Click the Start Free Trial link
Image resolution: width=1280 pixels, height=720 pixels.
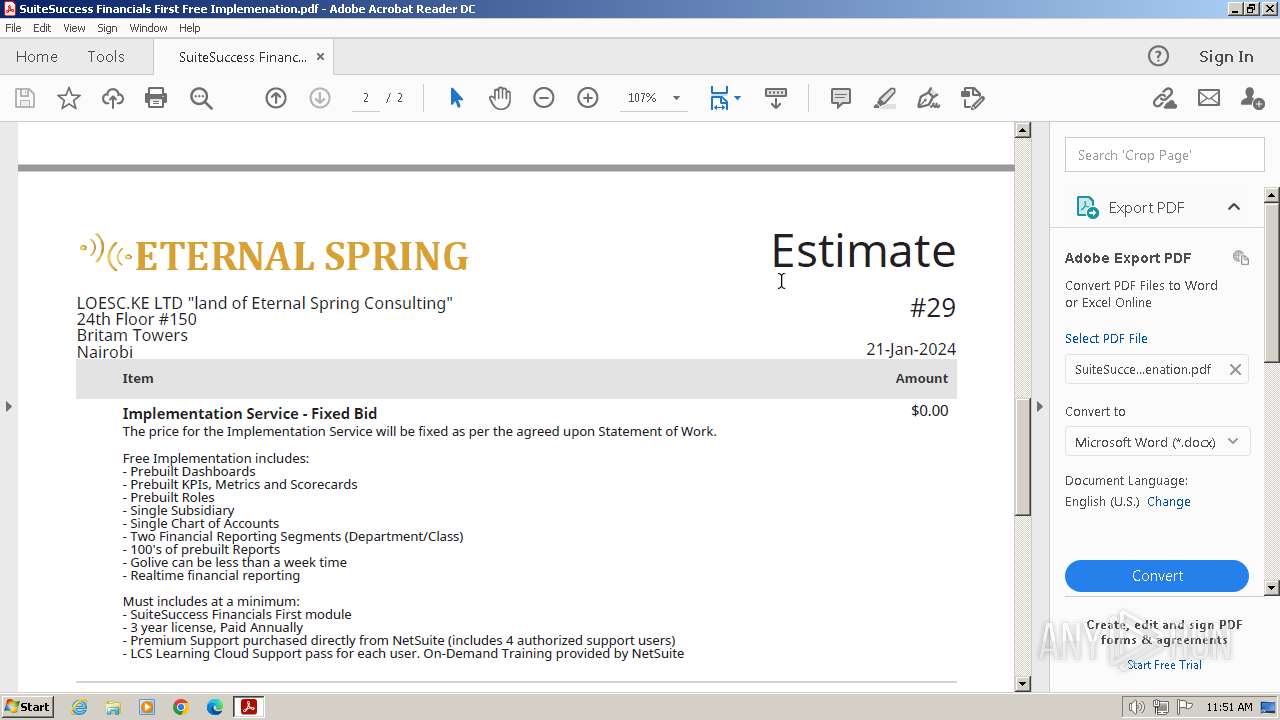tap(1164, 665)
